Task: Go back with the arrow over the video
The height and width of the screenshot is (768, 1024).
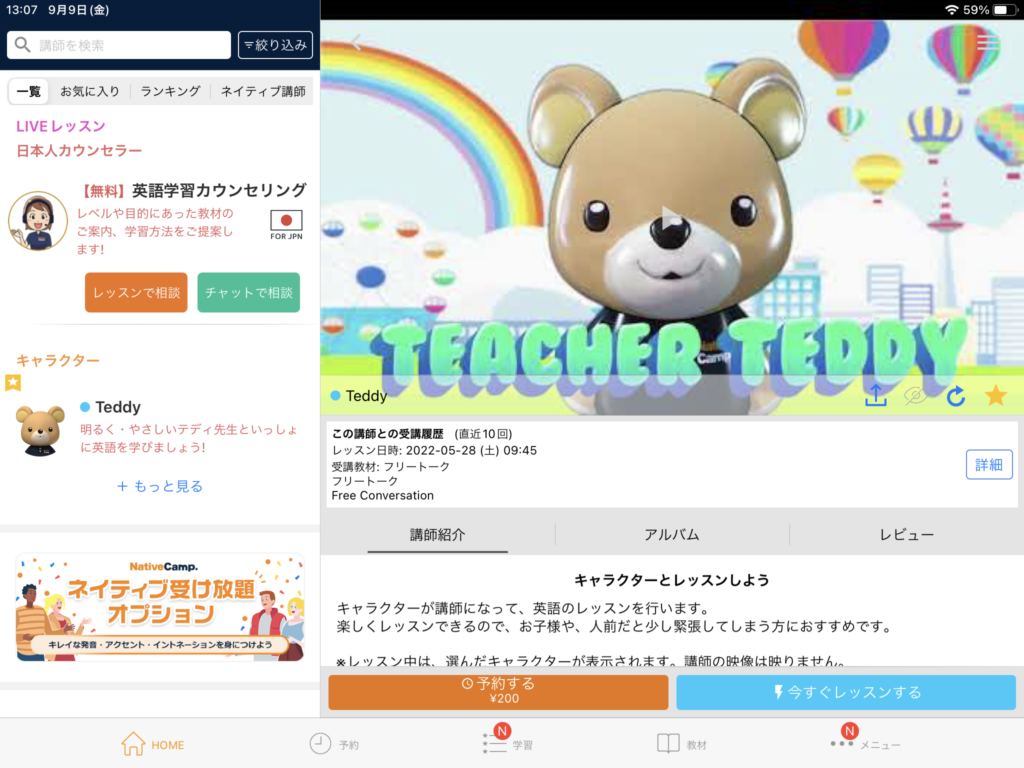Action: [x=356, y=43]
